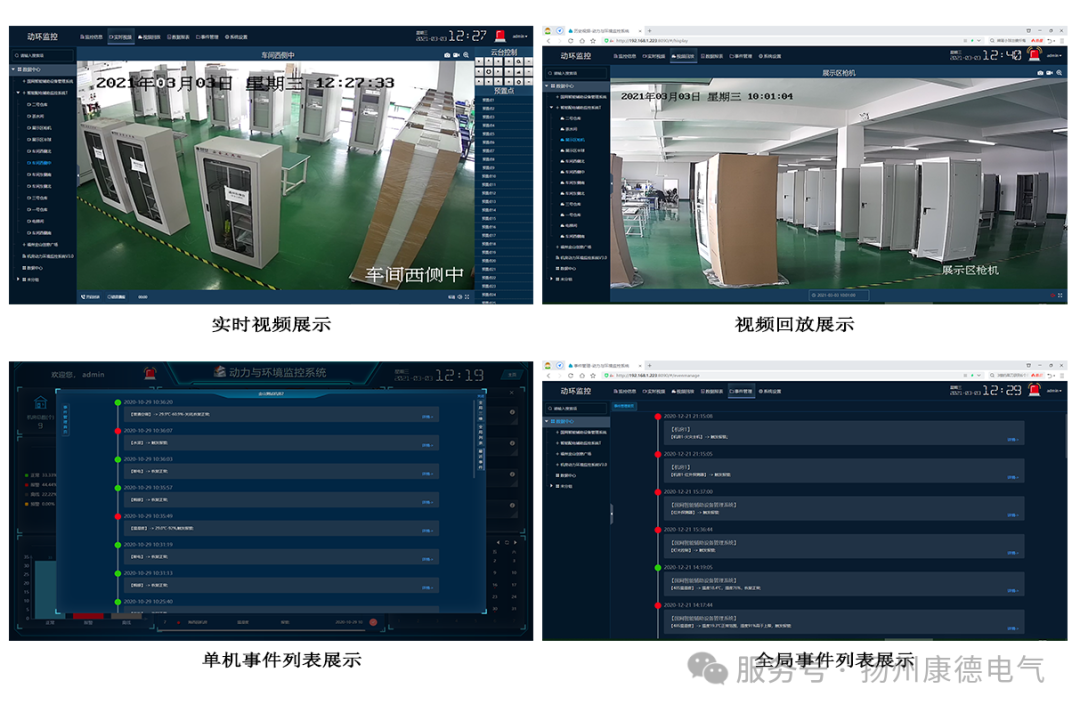The width and height of the screenshot is (1080, 713).
Task: Open the 实时视频 tab in the live video screen
Action: 121,37
